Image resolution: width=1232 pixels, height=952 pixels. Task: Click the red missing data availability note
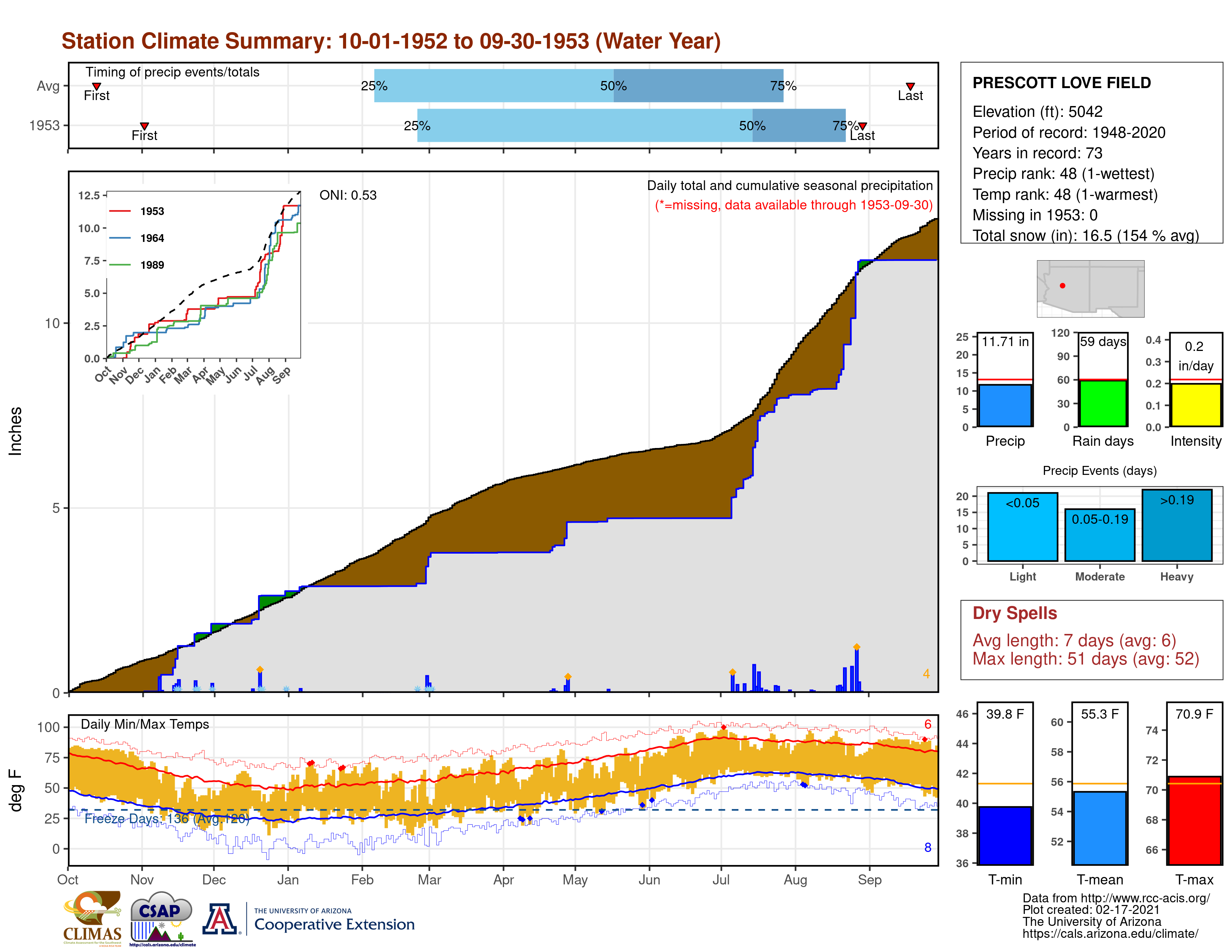click(793, 205)
